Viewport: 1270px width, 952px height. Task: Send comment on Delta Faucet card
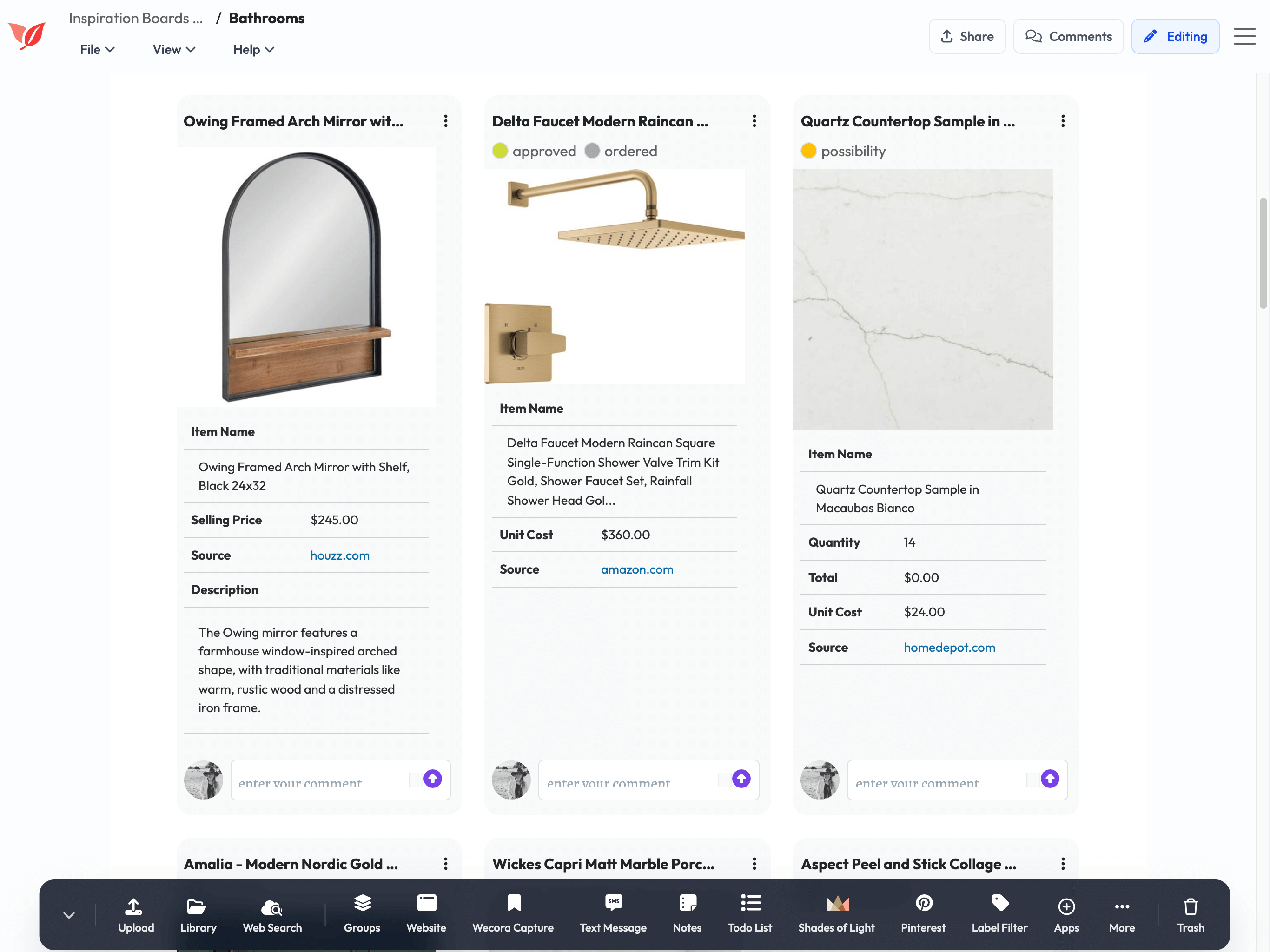click(741, 779)
